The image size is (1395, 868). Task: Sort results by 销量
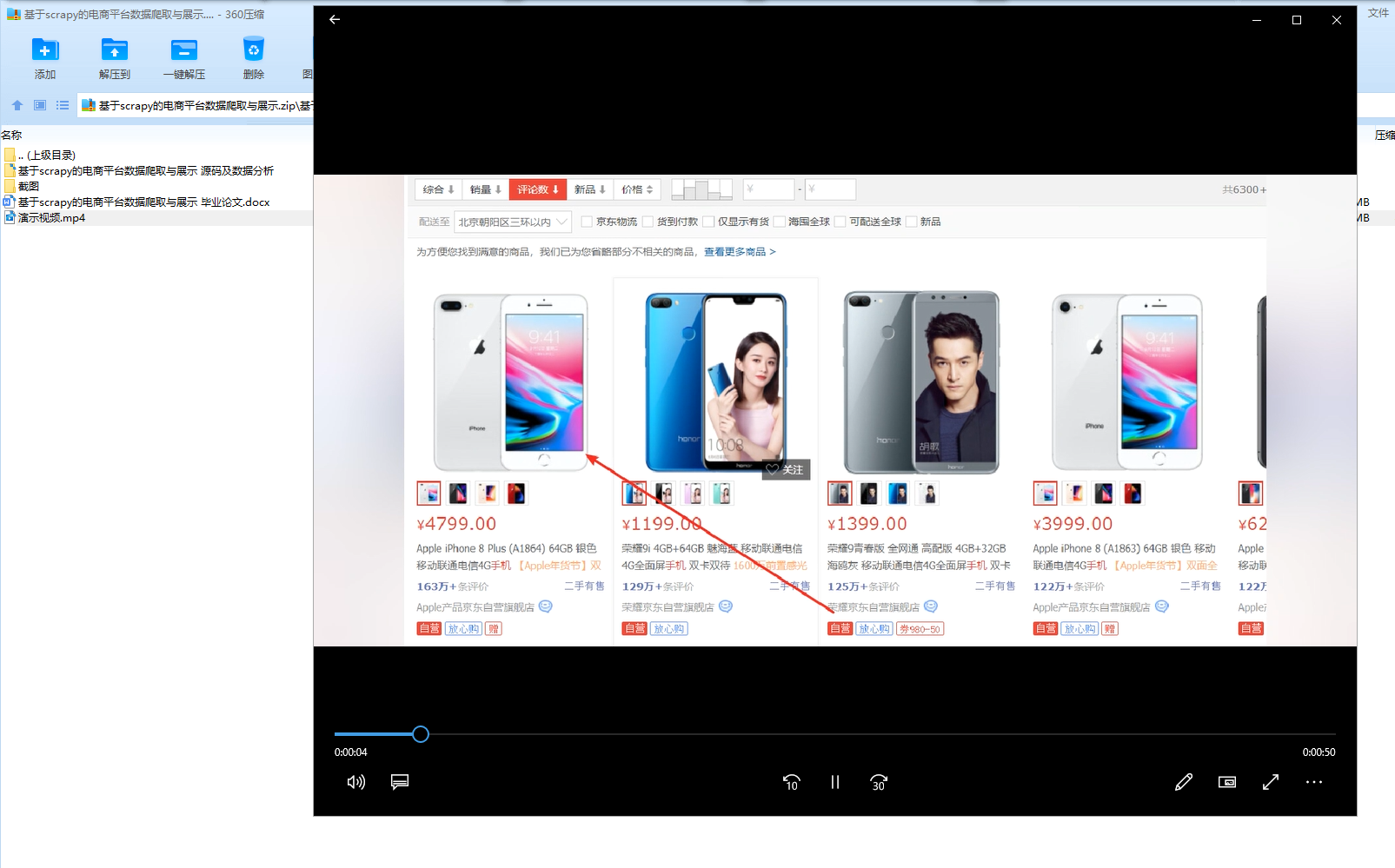pos(486,189)
